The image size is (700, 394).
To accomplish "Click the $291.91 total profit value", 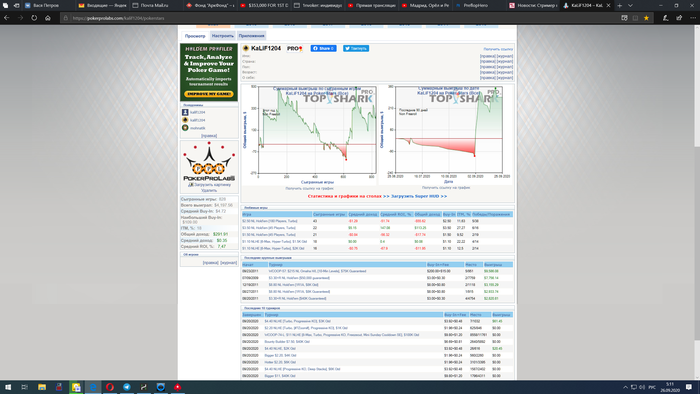I will point(220,234).
